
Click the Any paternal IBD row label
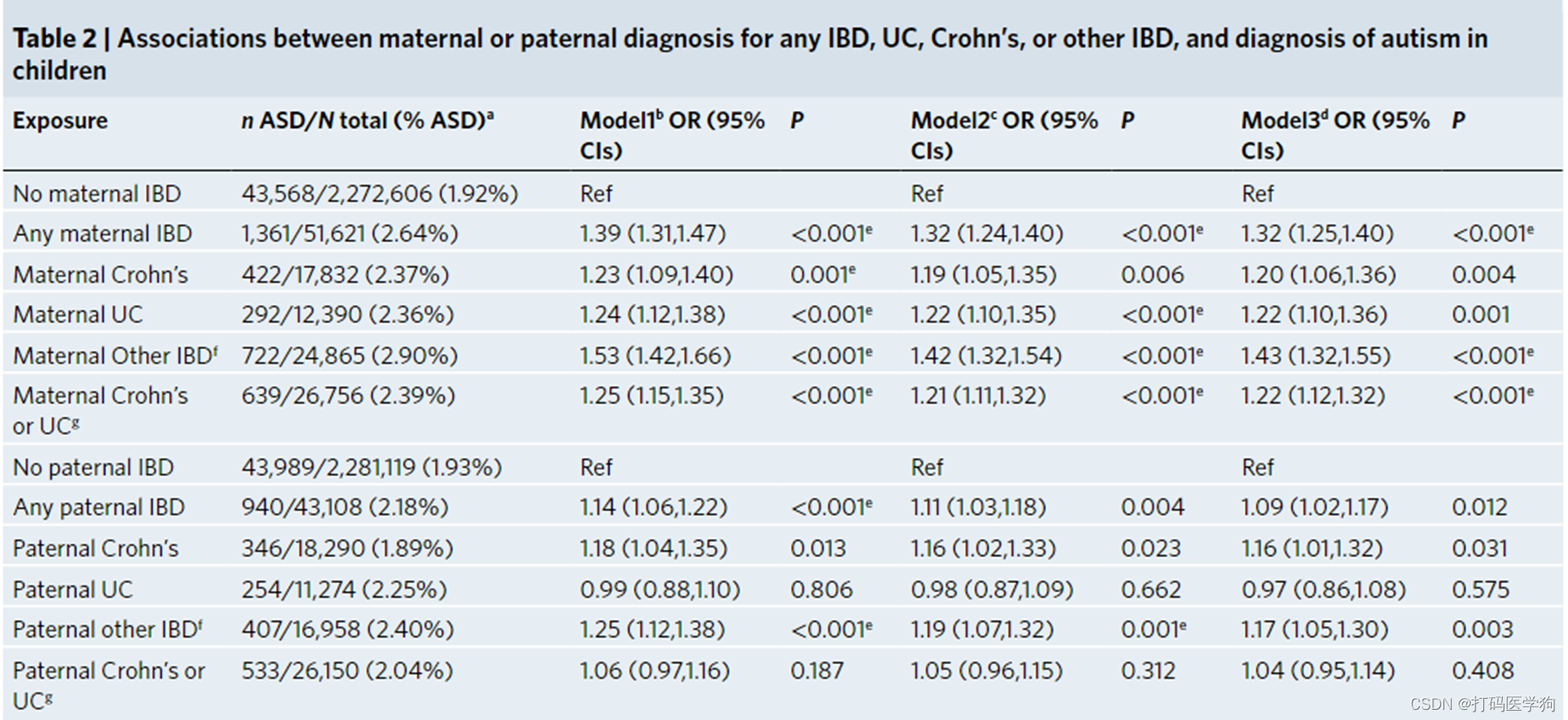pos(98,507)
